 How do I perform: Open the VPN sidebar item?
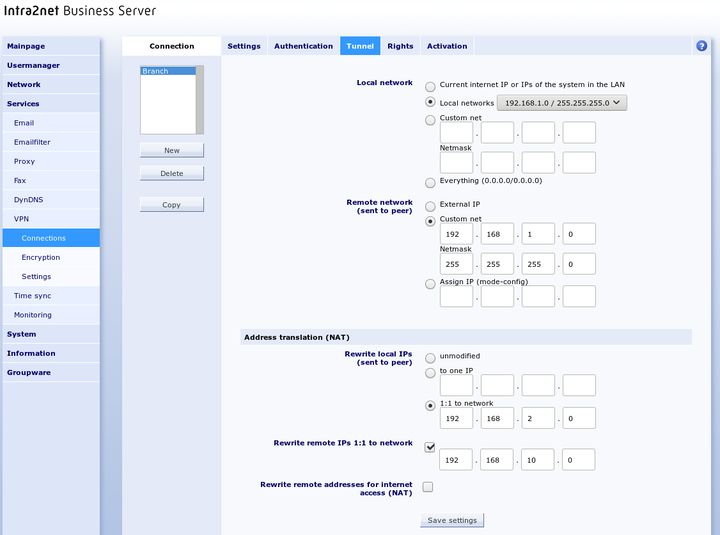[x=51, y=219]
